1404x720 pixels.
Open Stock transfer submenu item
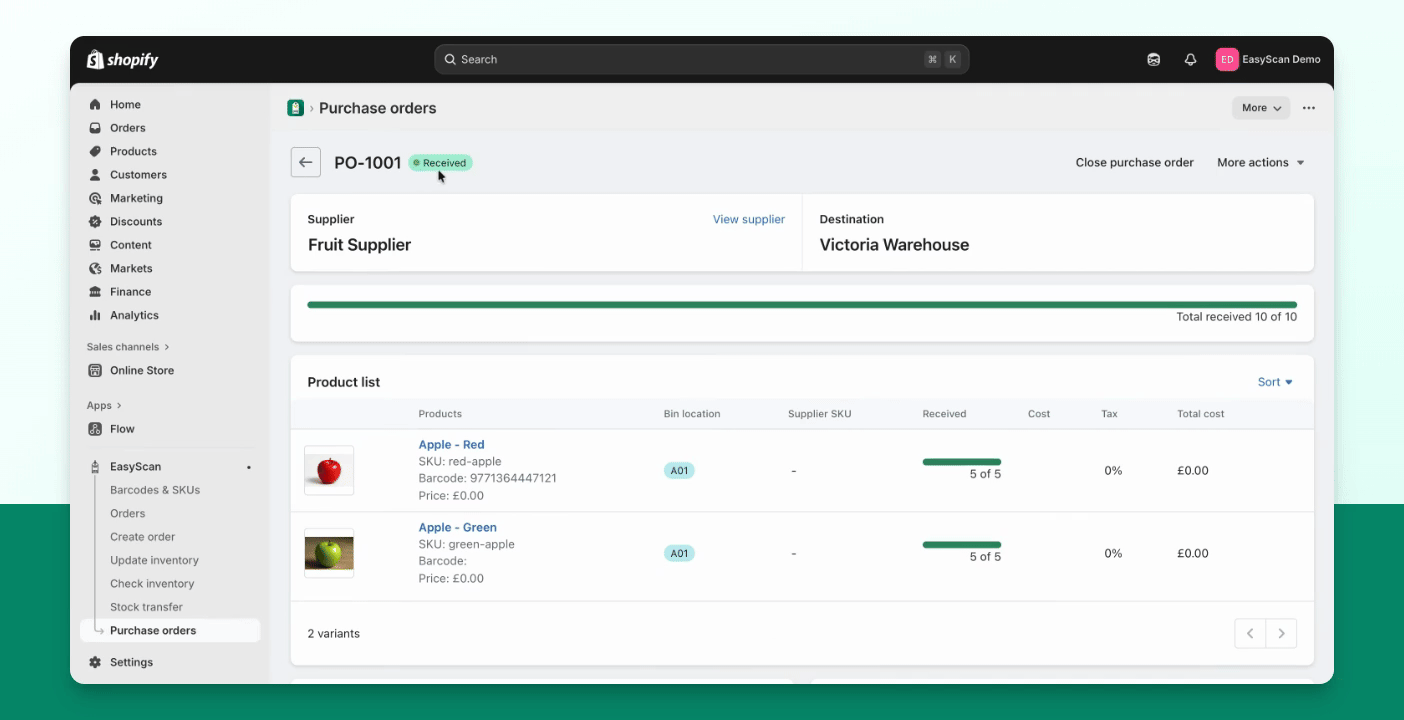coord(146,607)
